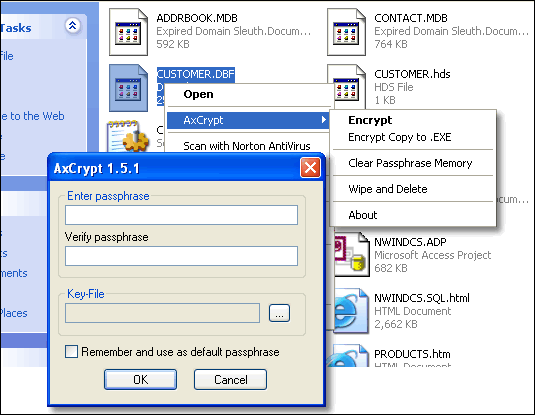Select AxCrypt in the context menu

point(248,120)
